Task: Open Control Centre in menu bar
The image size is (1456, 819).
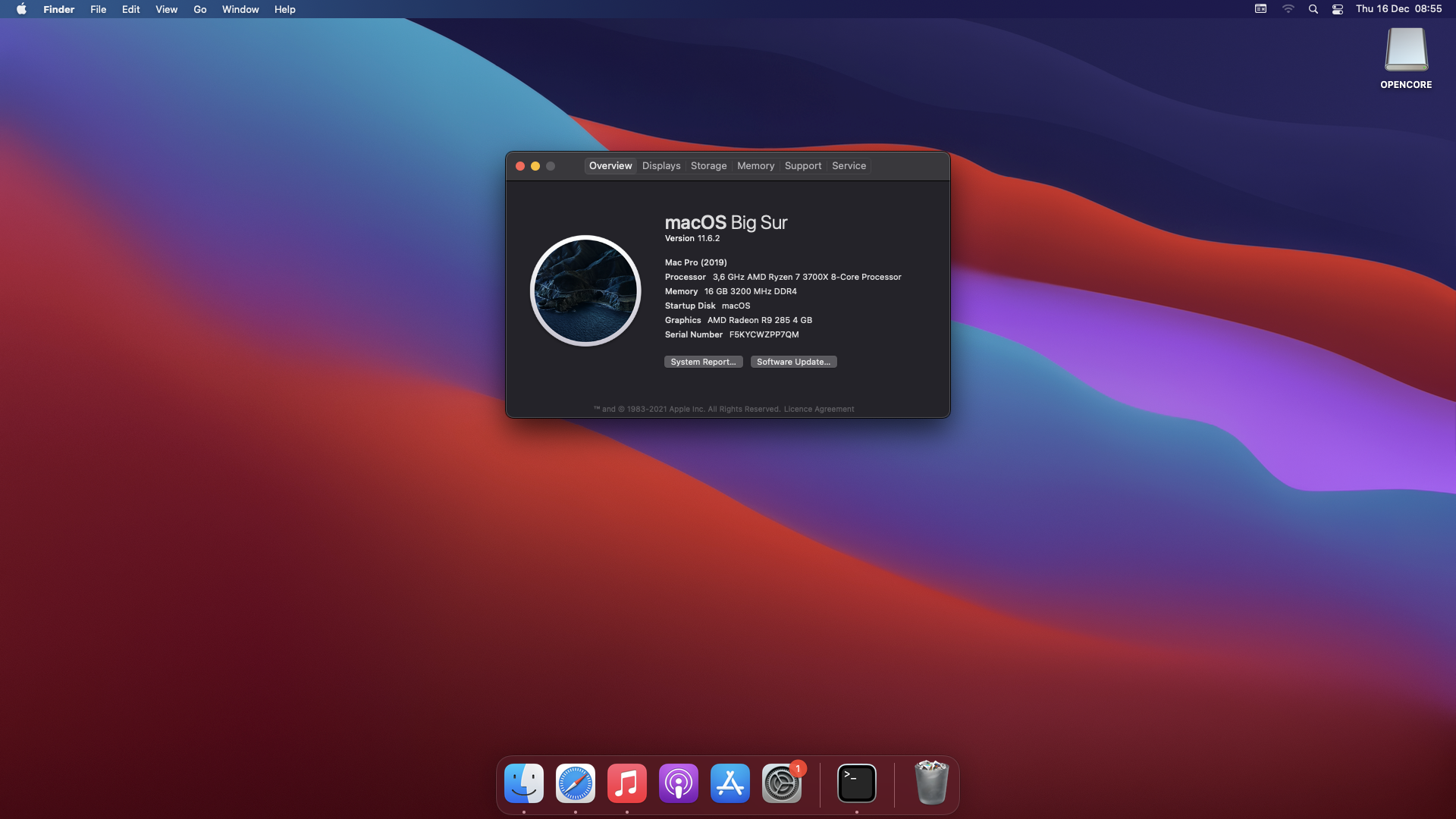Action: click(1338, 9)
